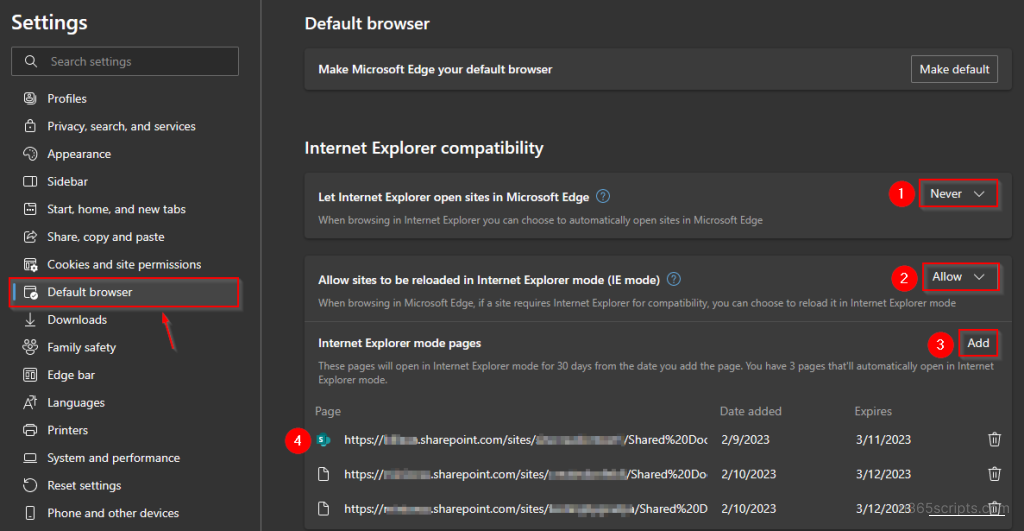
Task: Click the Sidebar panel icon
Action: pyautogui.click(x=30, y=182)
